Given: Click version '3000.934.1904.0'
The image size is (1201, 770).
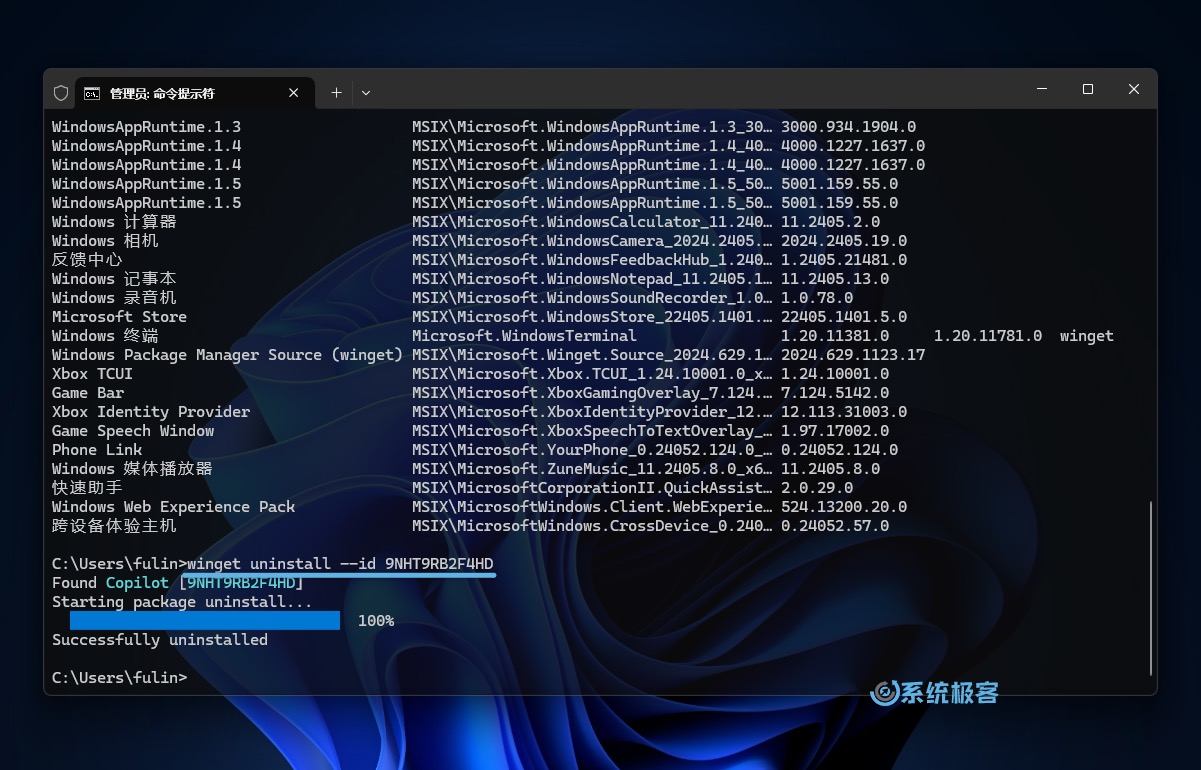Looking at the screenshot, I should (848, 127).
